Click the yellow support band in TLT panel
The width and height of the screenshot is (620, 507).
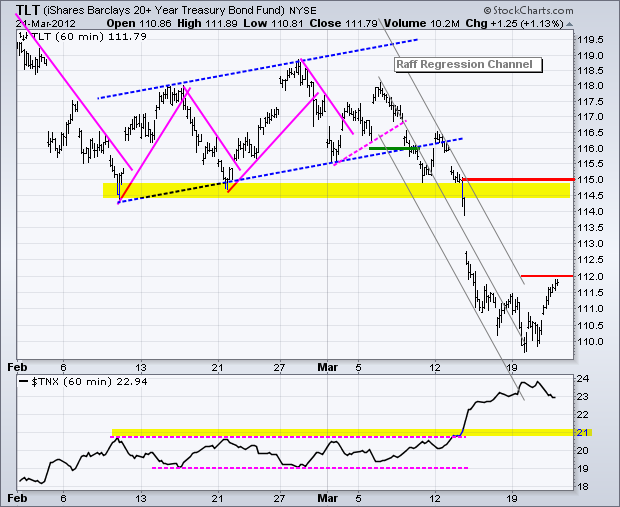[x=336, y=190]
